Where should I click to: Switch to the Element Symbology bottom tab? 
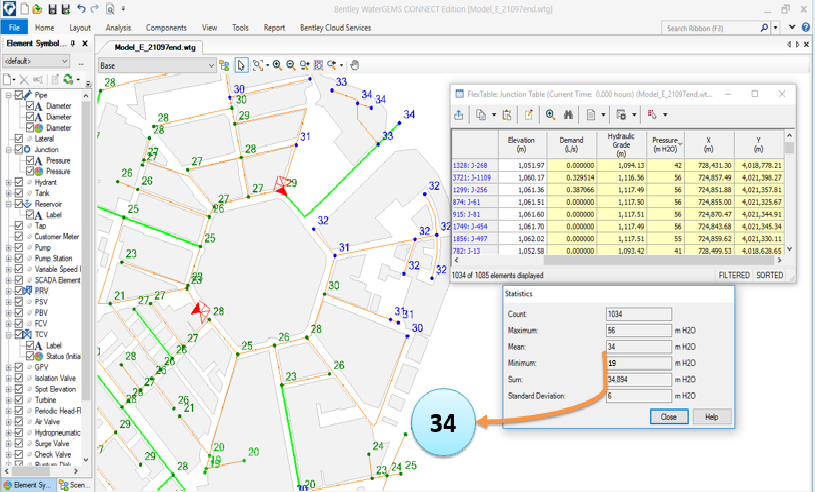click(x=29, y=485)
